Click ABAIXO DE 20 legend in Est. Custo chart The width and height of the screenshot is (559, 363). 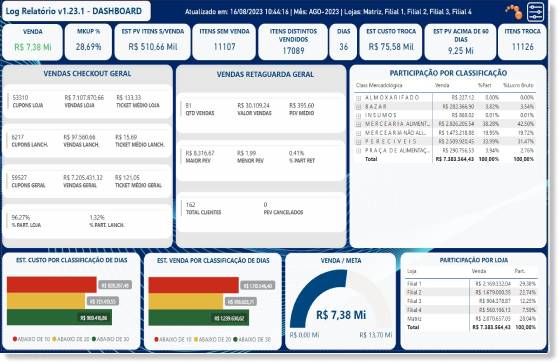(71, 339)
